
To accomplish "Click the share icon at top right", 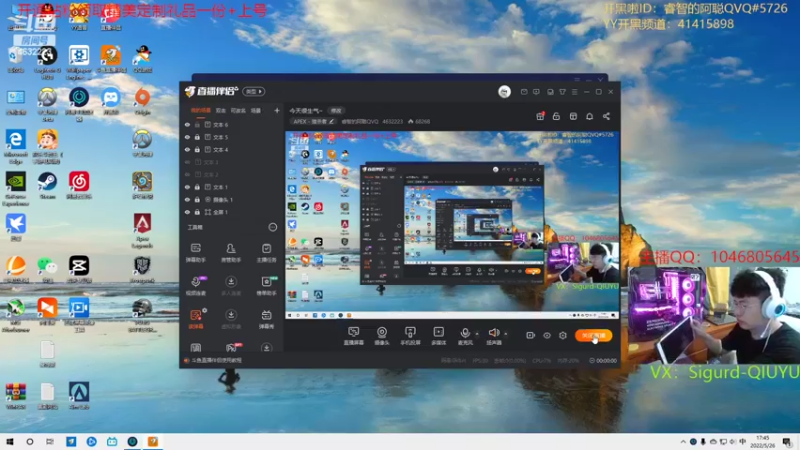I will (606, 116).
